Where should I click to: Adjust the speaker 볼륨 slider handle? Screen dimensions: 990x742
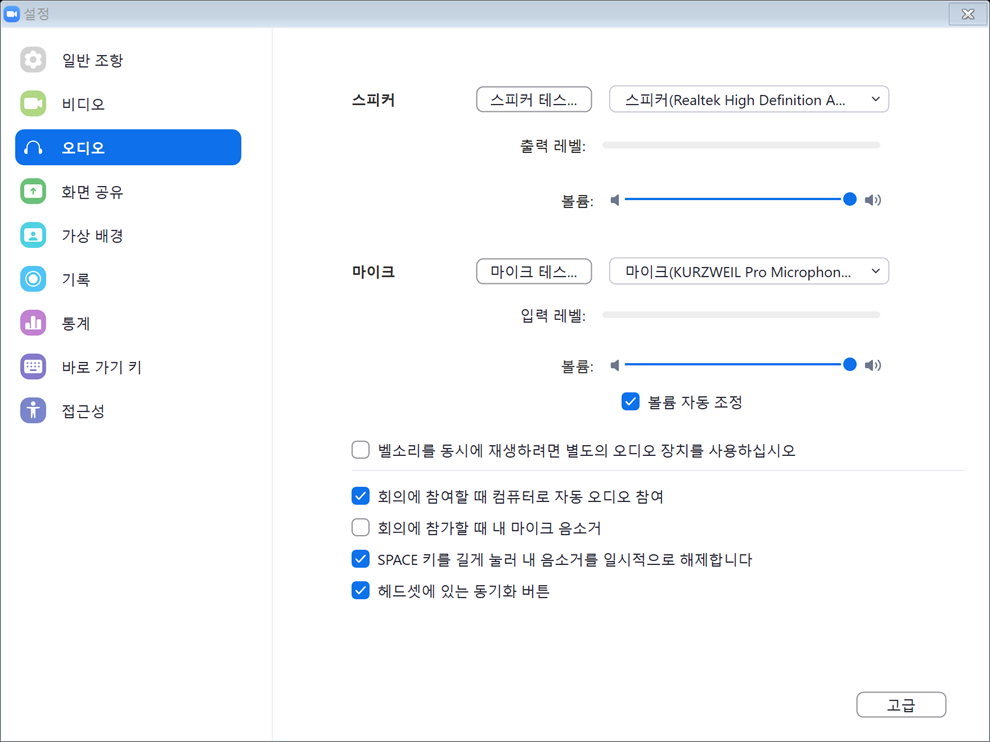coord(850,200)
